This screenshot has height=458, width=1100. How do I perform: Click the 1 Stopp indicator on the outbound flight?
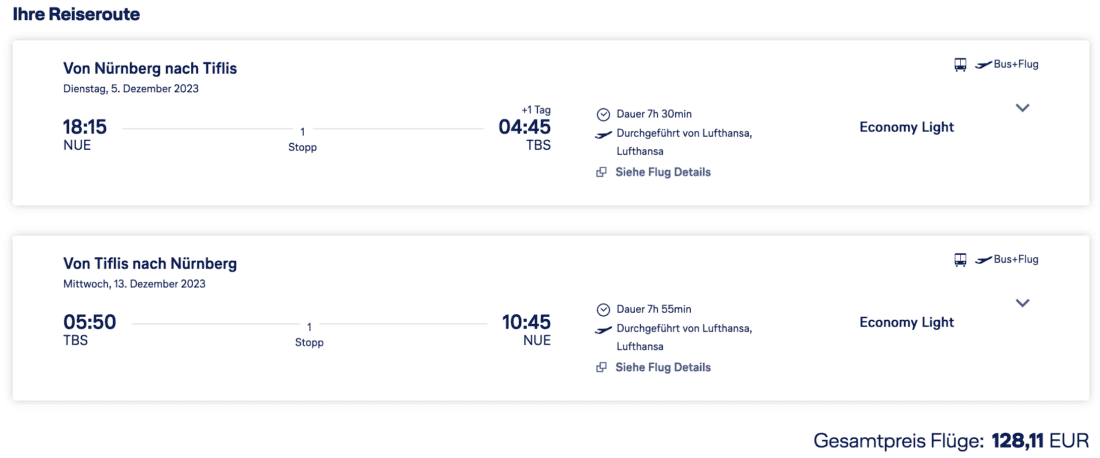(x=302, y=138)
